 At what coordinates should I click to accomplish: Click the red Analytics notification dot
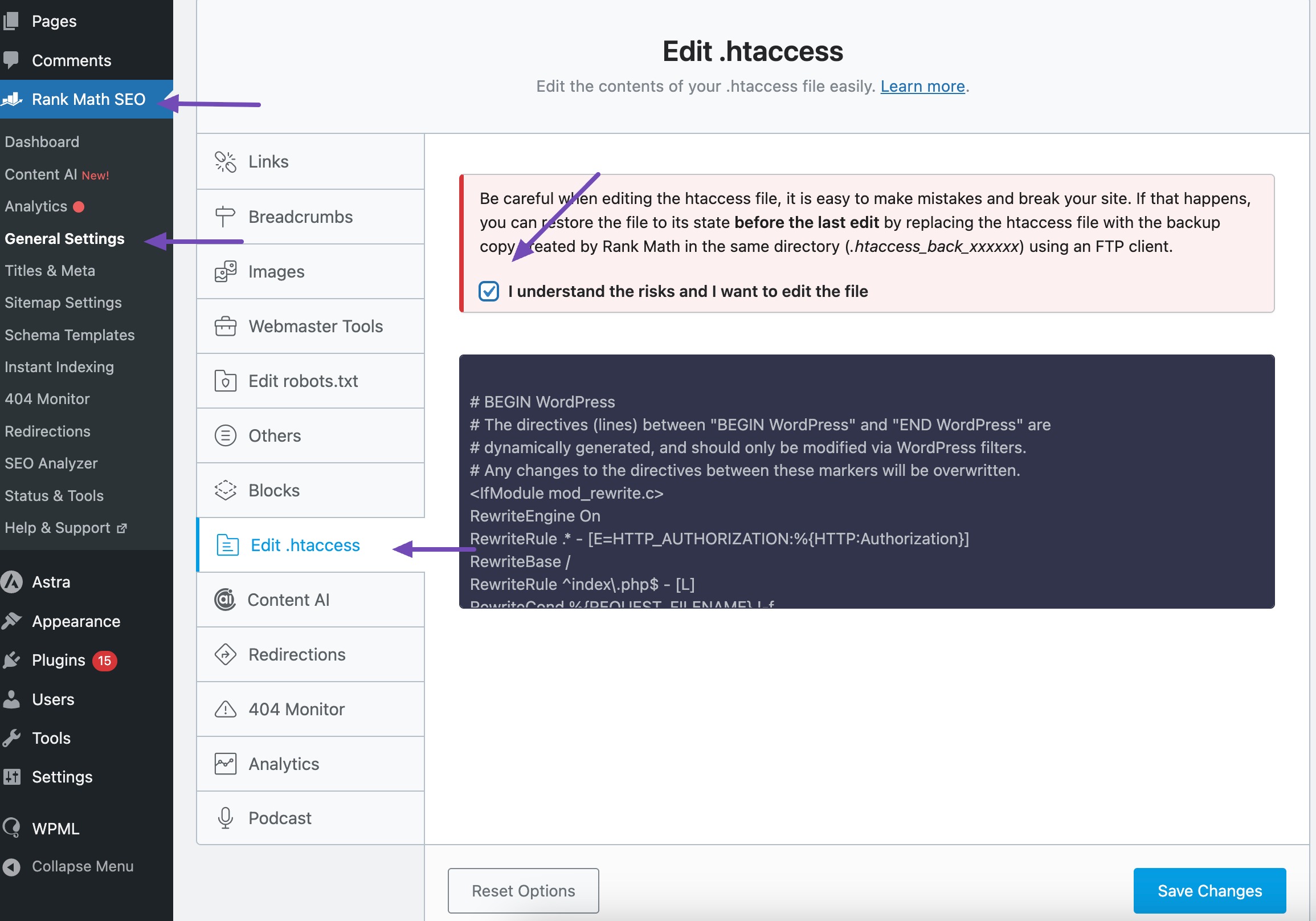[x=79, y=206]
